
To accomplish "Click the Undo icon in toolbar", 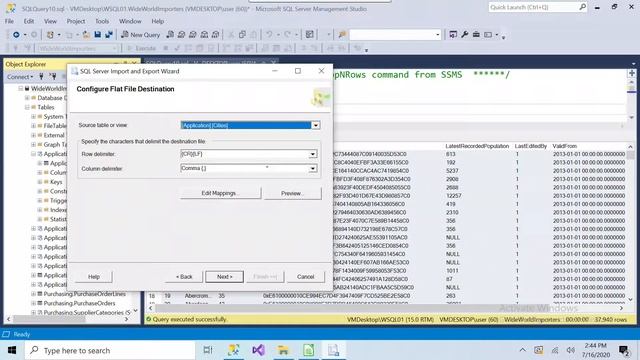I will tap(269, 35).
